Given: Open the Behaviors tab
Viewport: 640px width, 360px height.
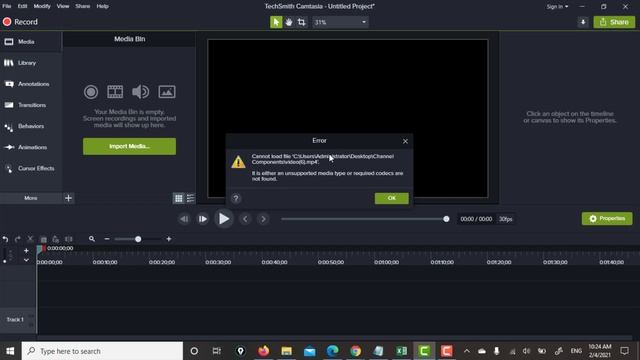Looking at the screenshot, I should pyautogui.click(x=31, y=126).
